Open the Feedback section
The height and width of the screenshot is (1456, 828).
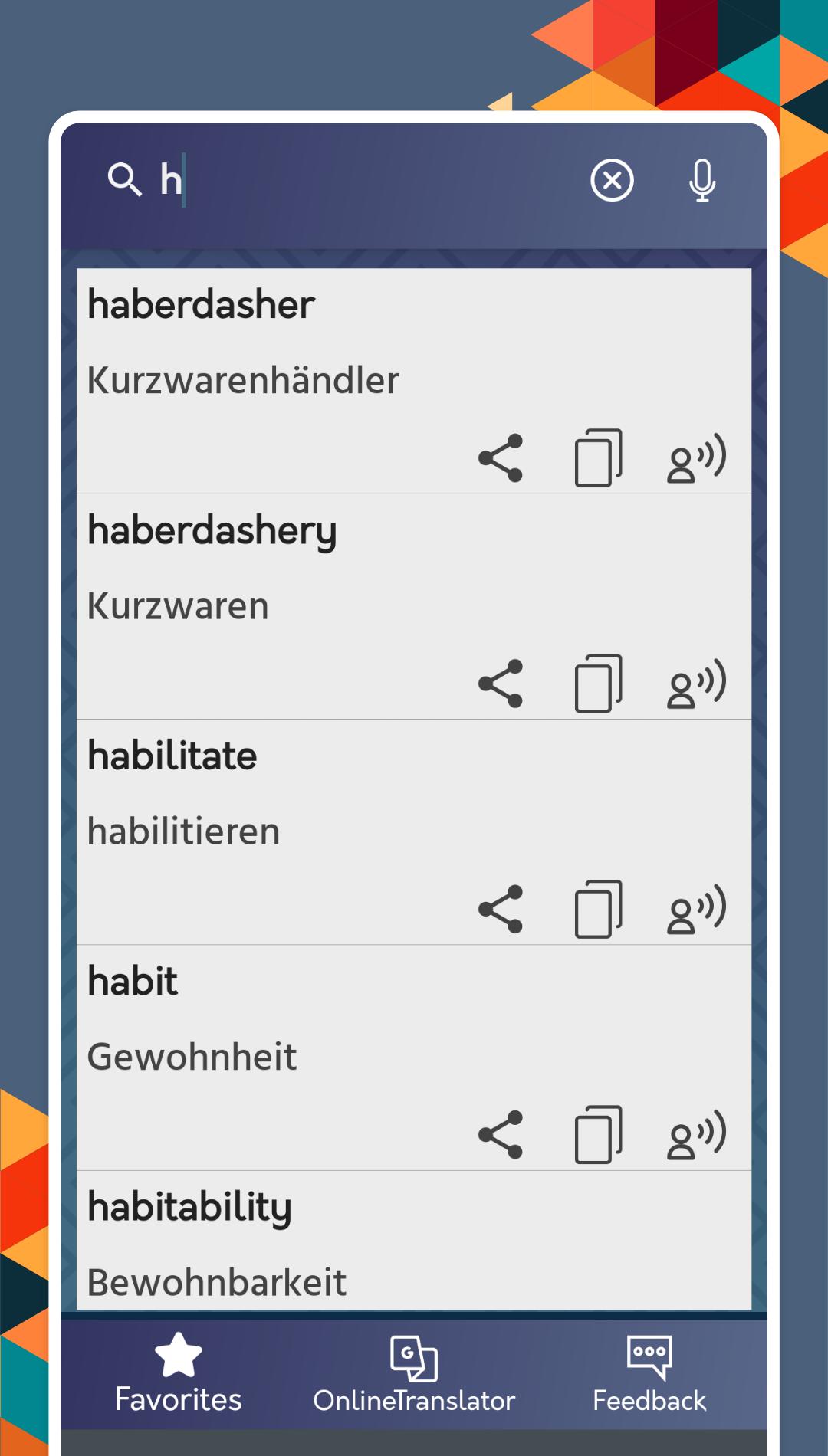[649, 1375]
